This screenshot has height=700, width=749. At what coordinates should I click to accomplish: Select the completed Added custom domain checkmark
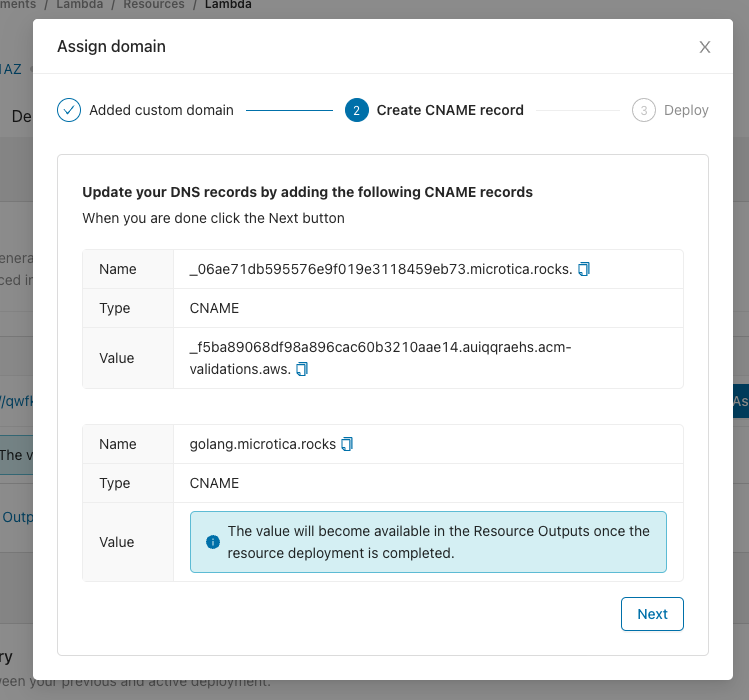point(69,110)
